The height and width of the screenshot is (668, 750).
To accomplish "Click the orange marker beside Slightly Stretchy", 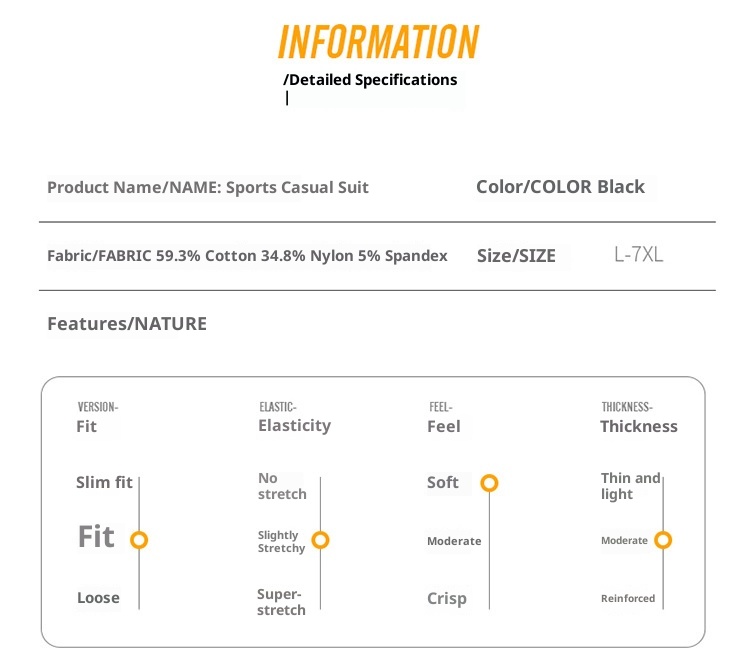I will click(x=320, y=540).
